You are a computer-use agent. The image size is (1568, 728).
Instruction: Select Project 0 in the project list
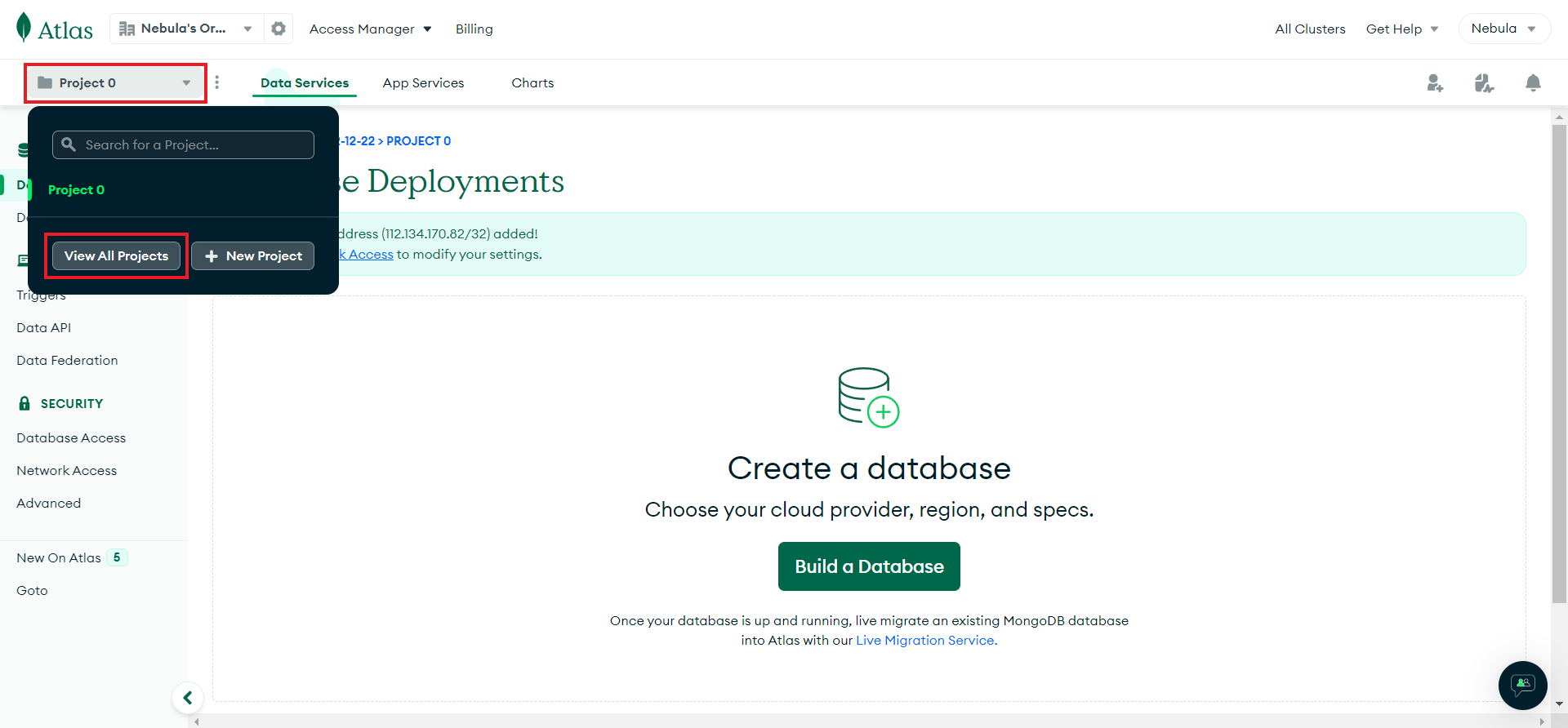(76, 189)
